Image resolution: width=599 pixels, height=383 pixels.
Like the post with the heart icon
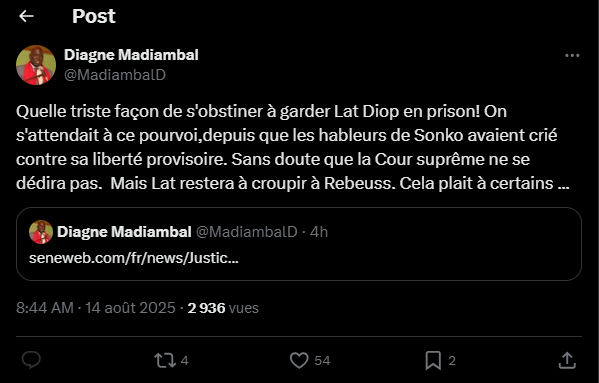299,360
